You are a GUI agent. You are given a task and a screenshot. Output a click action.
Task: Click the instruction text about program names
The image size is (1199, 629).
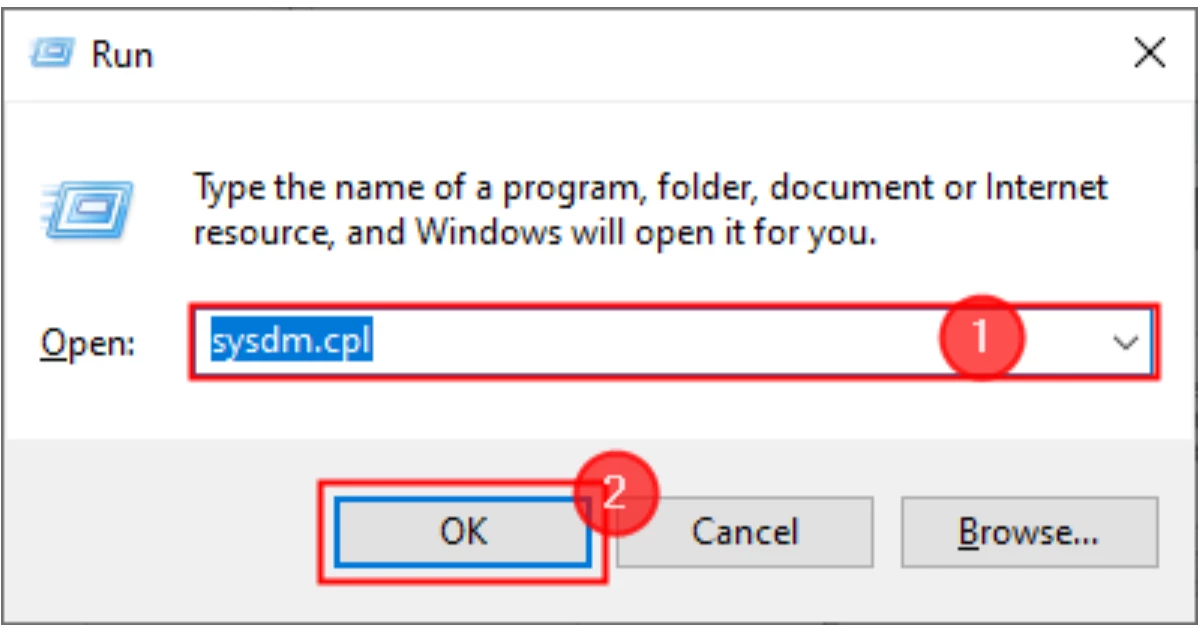[570, 207]
